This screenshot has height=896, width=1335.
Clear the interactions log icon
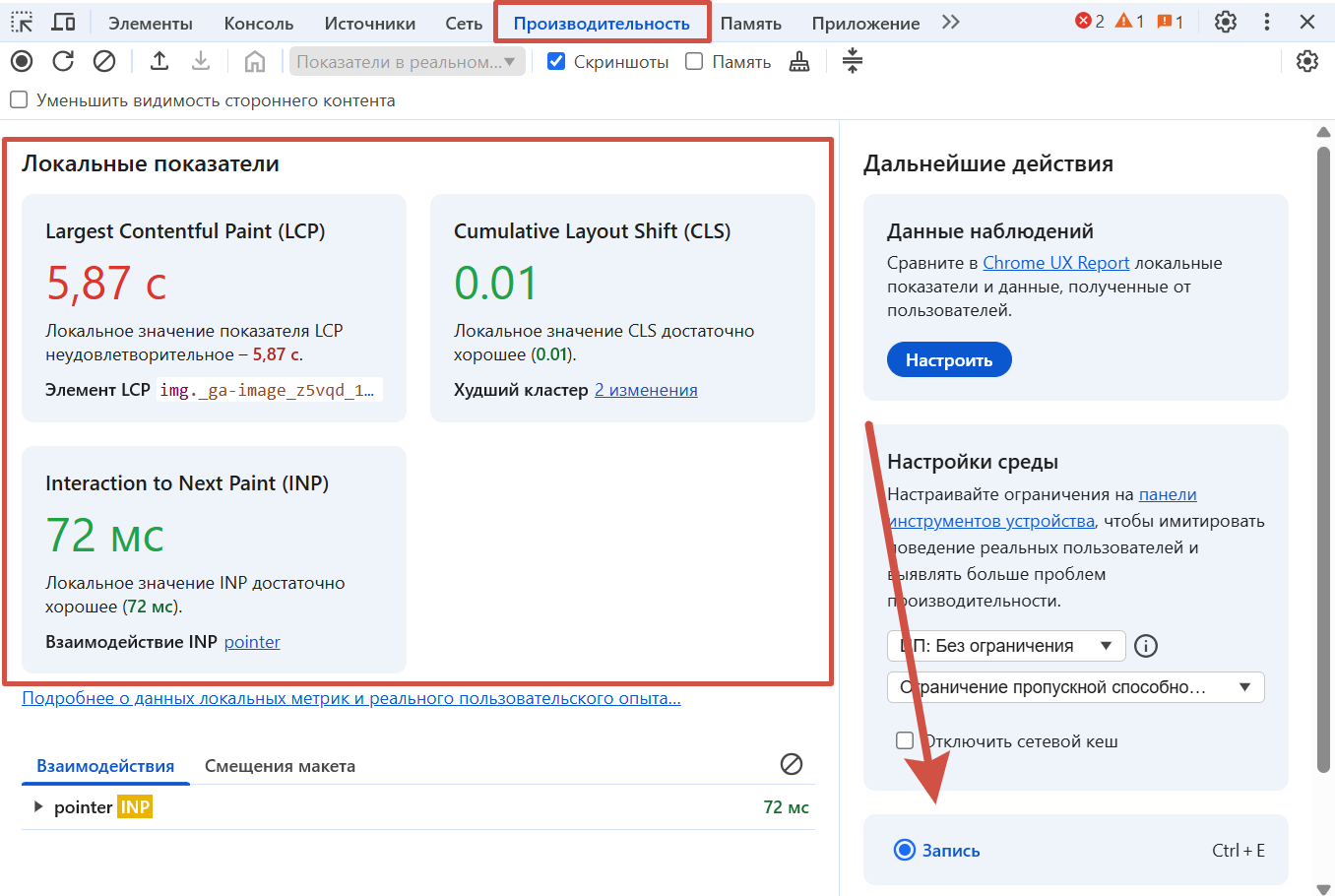pyautogui.click(x=791, y=764)
